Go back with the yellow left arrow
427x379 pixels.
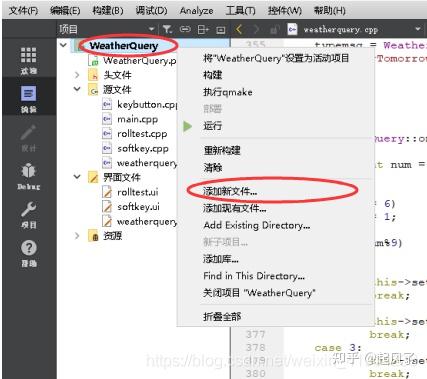point(238,30)
